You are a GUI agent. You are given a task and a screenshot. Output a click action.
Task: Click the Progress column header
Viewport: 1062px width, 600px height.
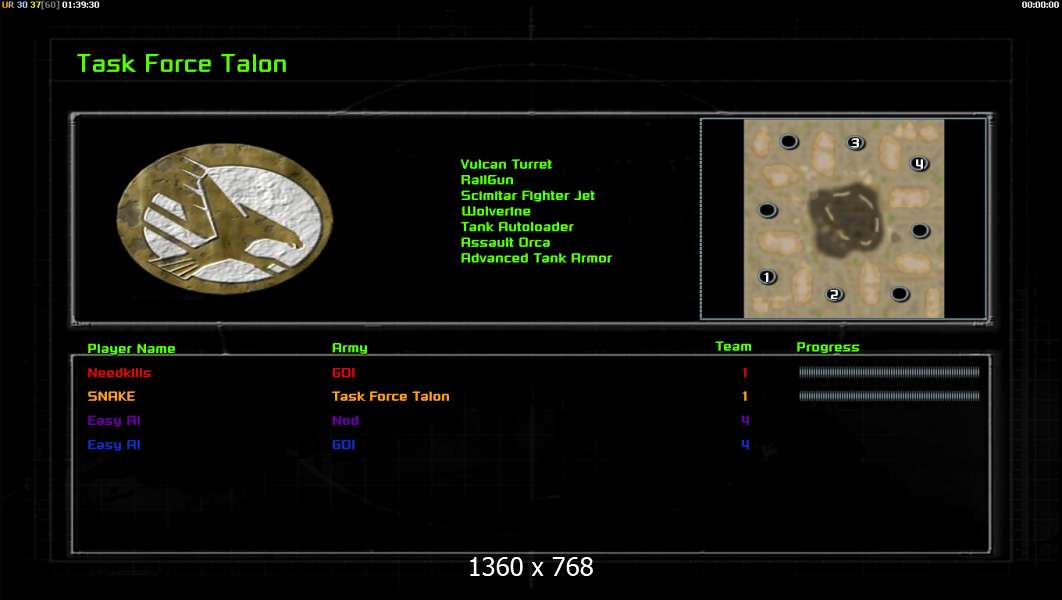[828, 347]
